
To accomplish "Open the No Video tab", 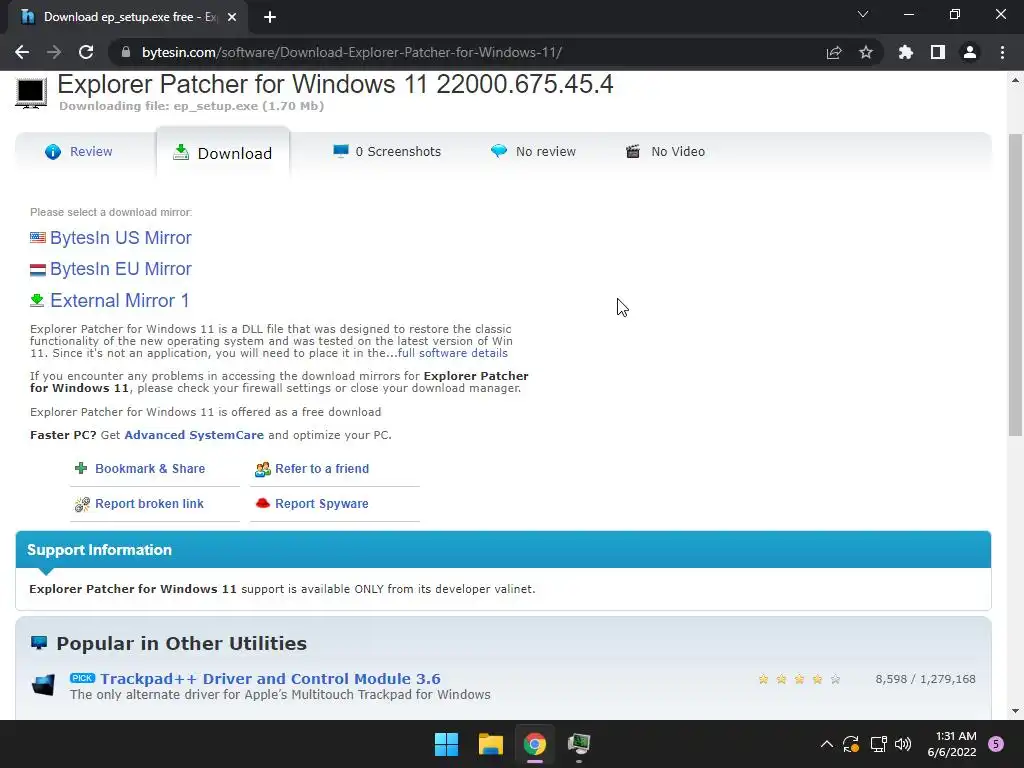I will click(x=665, y=152).
